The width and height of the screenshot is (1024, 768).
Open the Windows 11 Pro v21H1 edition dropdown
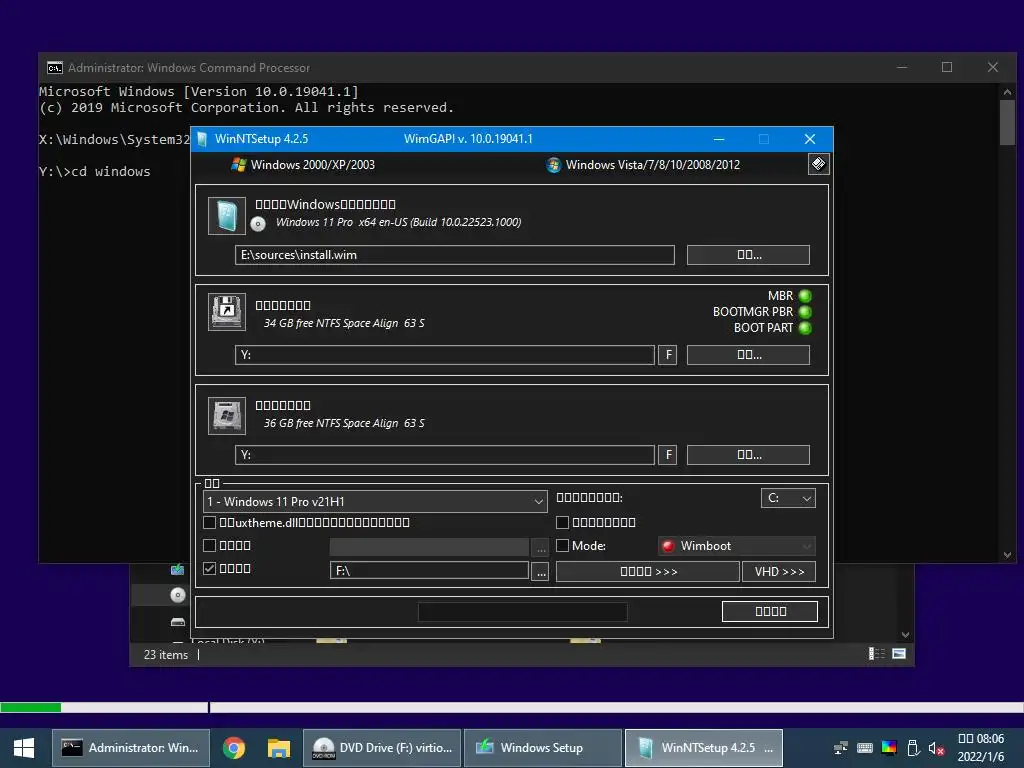375,502
